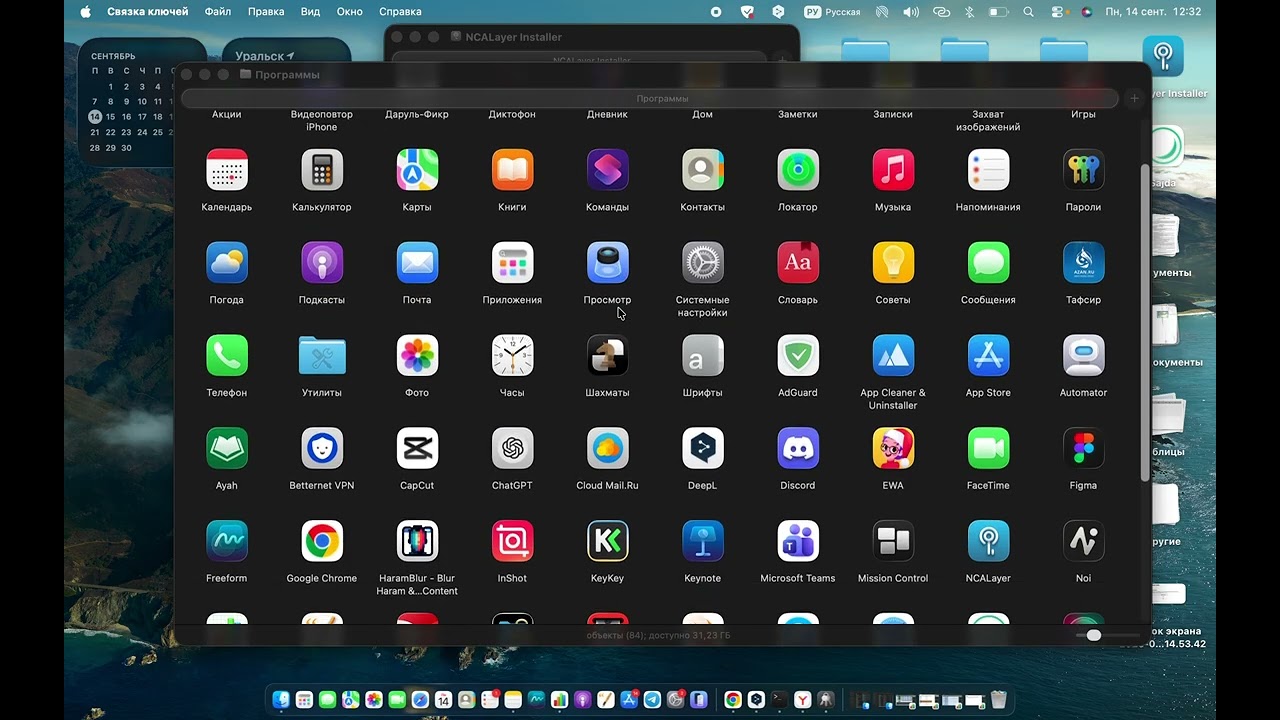Open the Утилиты folder
This screenshot has width=1280, height=720.
[322, 356]
